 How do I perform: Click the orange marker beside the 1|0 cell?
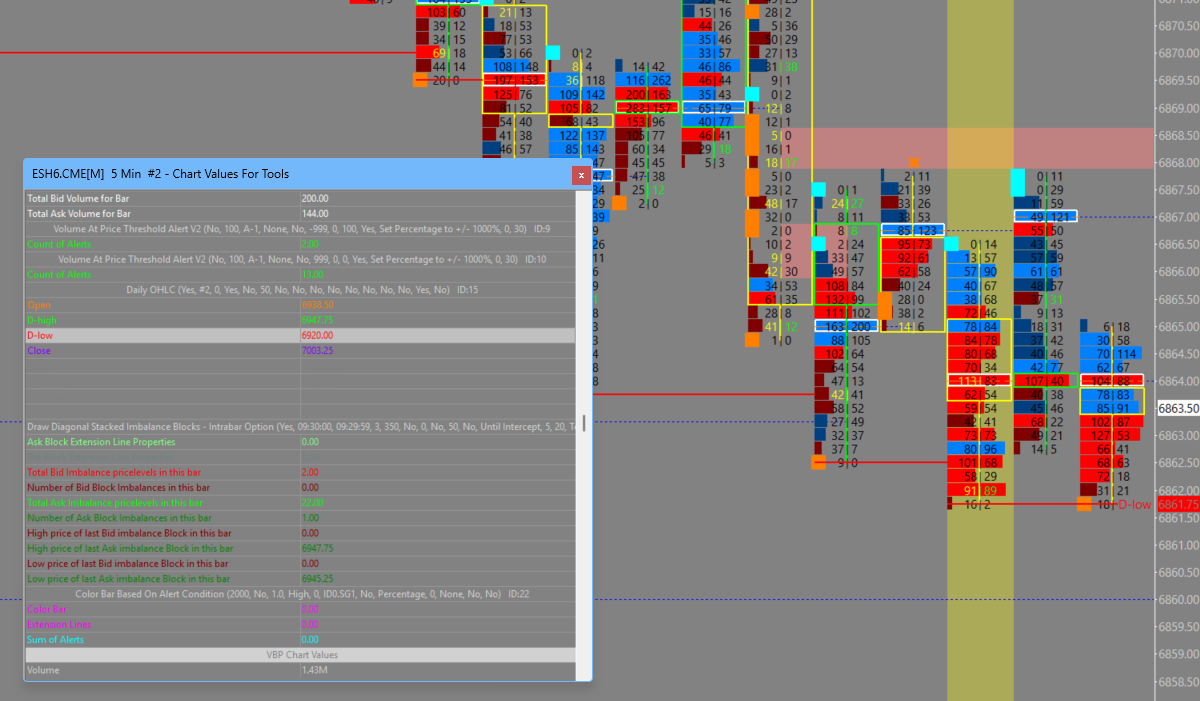pyautogui.click(x=752, y=340)
